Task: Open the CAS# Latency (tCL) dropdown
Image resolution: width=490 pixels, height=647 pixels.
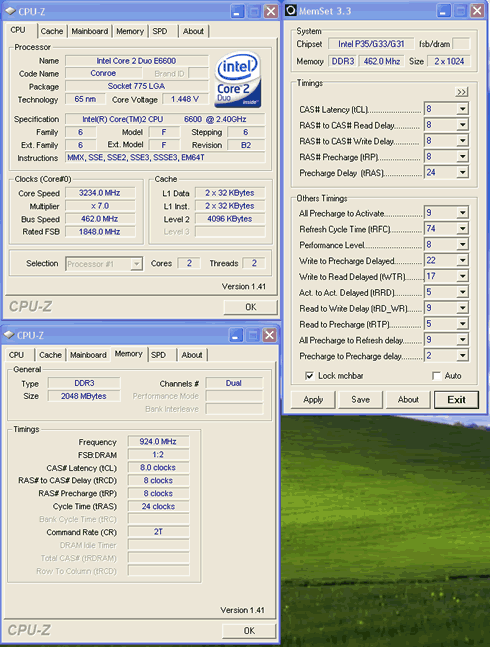Action: [462, 109]
